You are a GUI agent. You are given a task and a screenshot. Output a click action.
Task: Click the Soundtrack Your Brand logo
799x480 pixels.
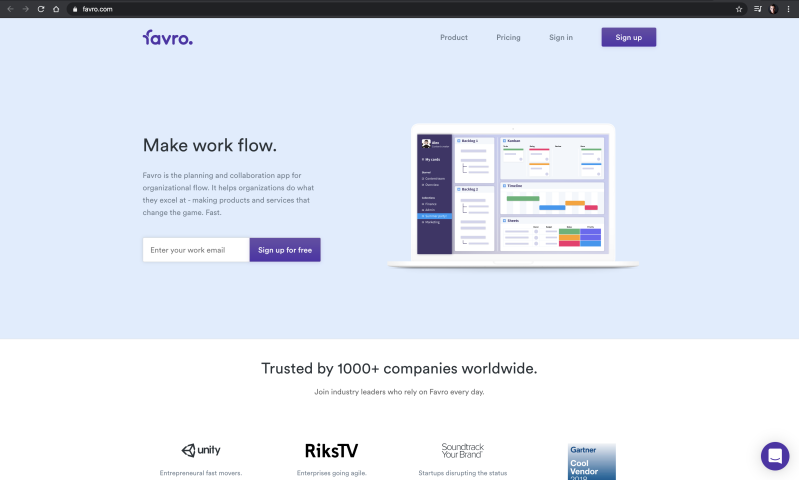pos(463,450)
